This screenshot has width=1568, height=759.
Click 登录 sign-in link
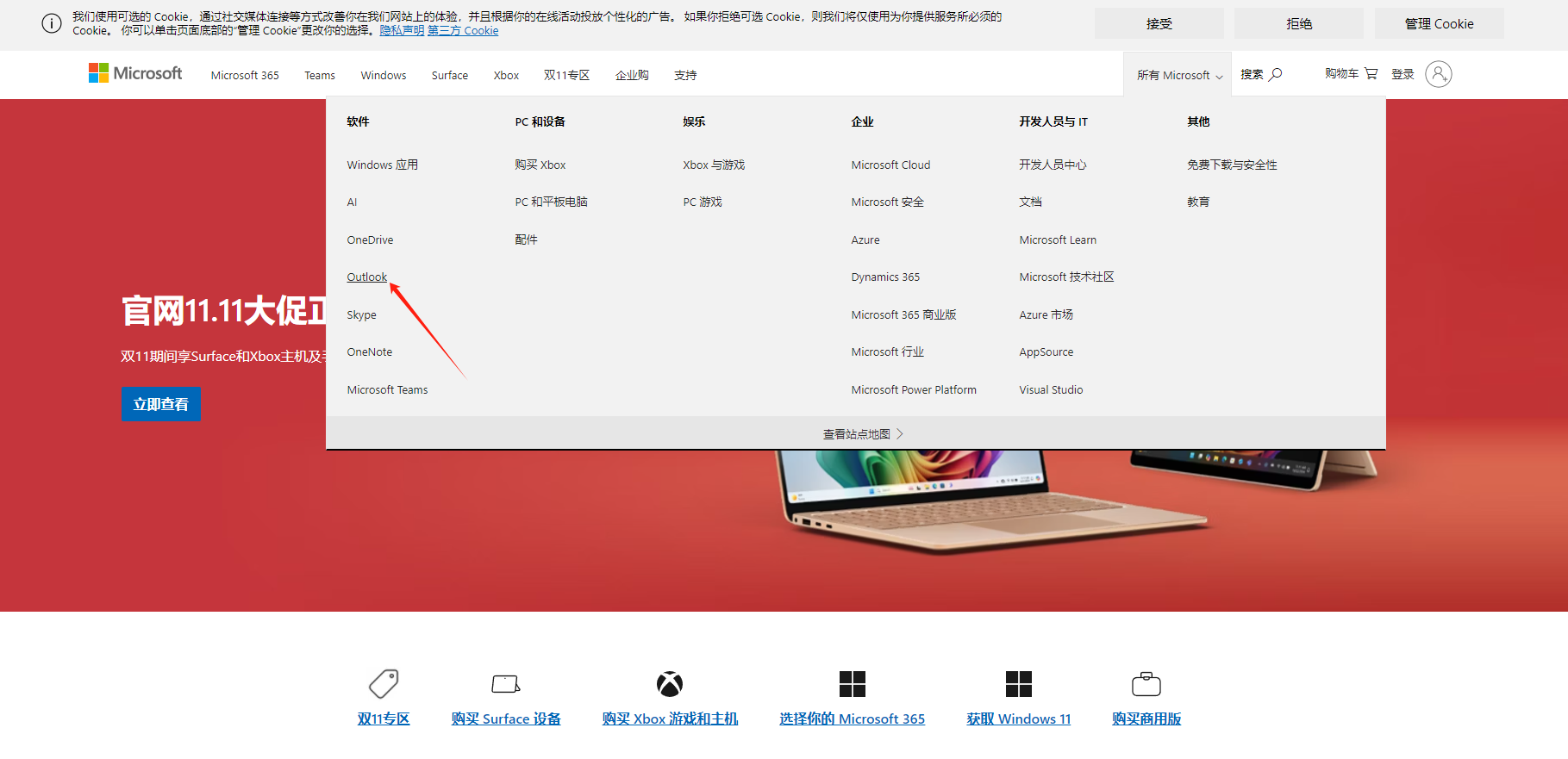coord(1402,74)
